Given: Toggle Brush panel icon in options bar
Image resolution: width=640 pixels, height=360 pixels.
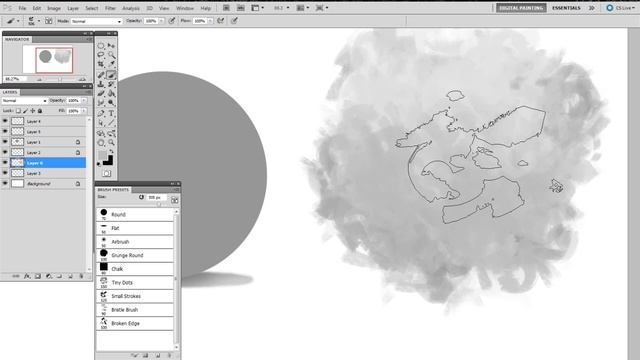Looking at the screenshot, I should tap(49, 21).
